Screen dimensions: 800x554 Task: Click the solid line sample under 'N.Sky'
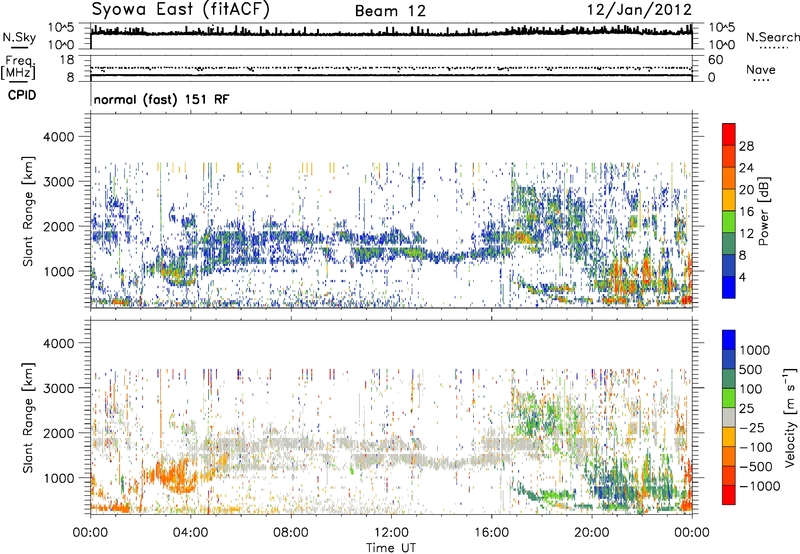click(19, 47)
